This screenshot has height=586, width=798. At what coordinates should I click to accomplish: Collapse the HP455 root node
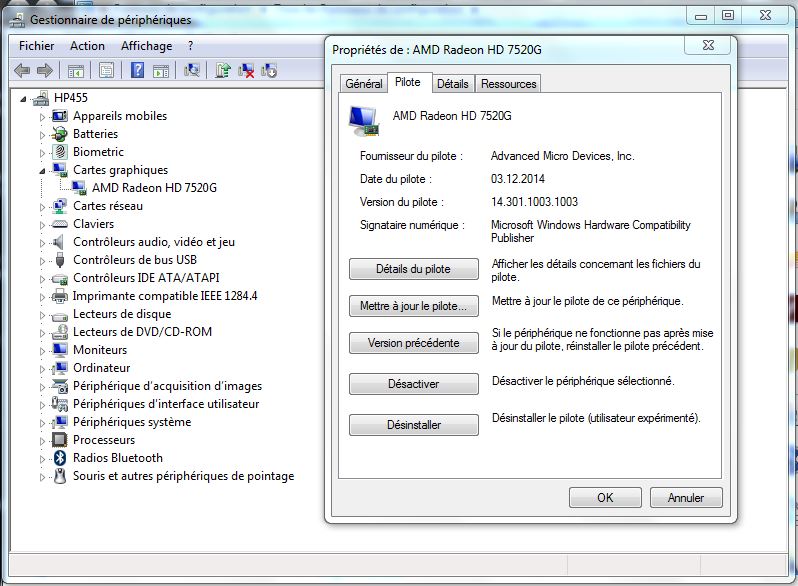coord(23,99)
